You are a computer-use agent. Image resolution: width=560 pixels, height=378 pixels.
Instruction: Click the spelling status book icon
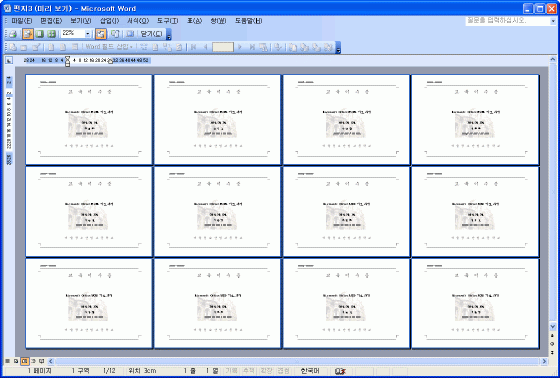point(340,371)
